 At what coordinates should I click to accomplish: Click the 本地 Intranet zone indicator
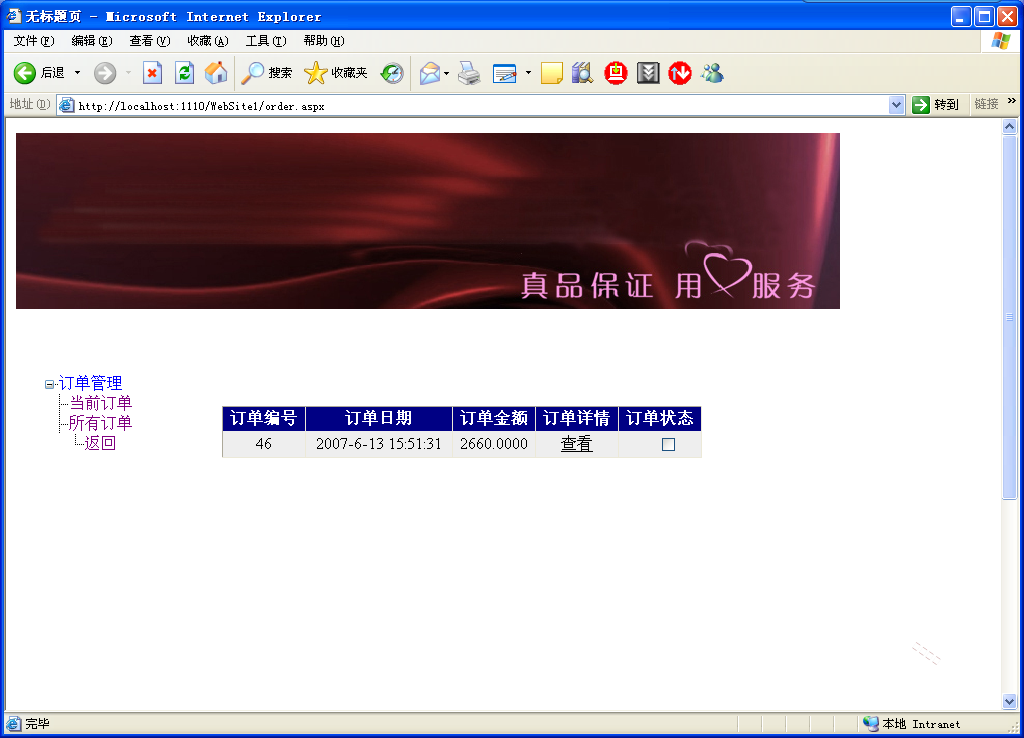click(912, 724)
